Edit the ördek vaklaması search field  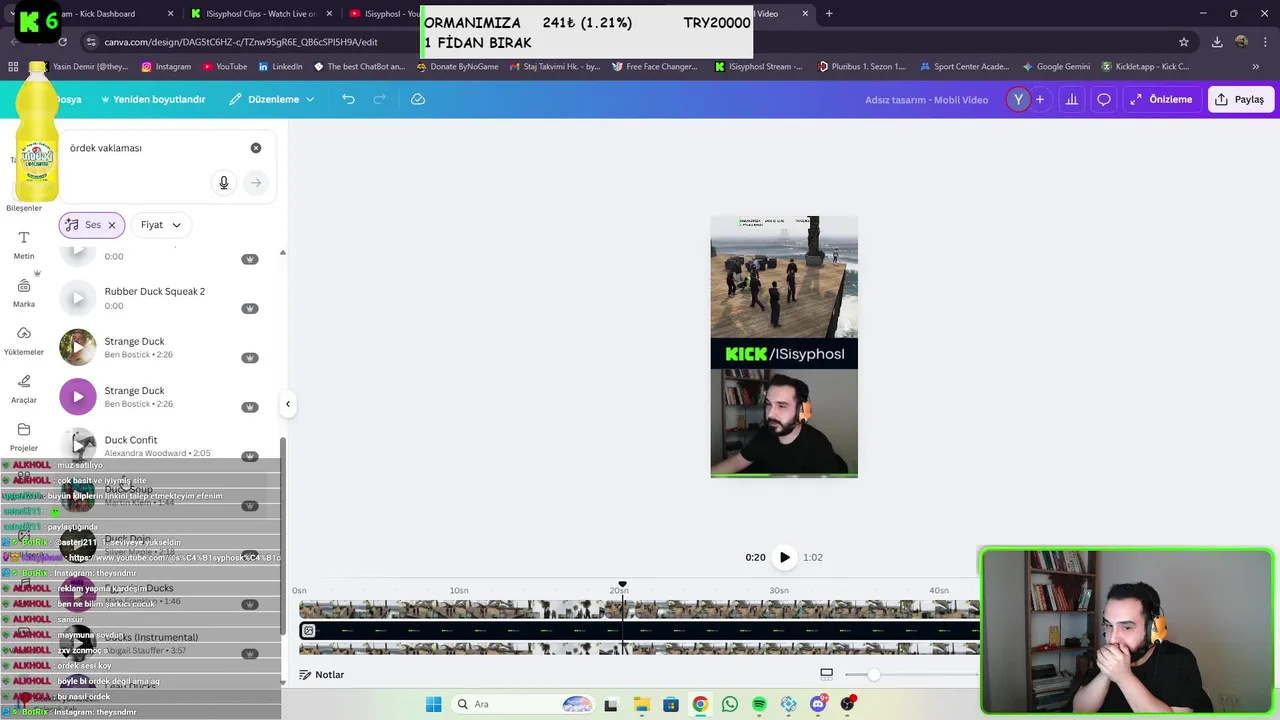tap(150, 148)
